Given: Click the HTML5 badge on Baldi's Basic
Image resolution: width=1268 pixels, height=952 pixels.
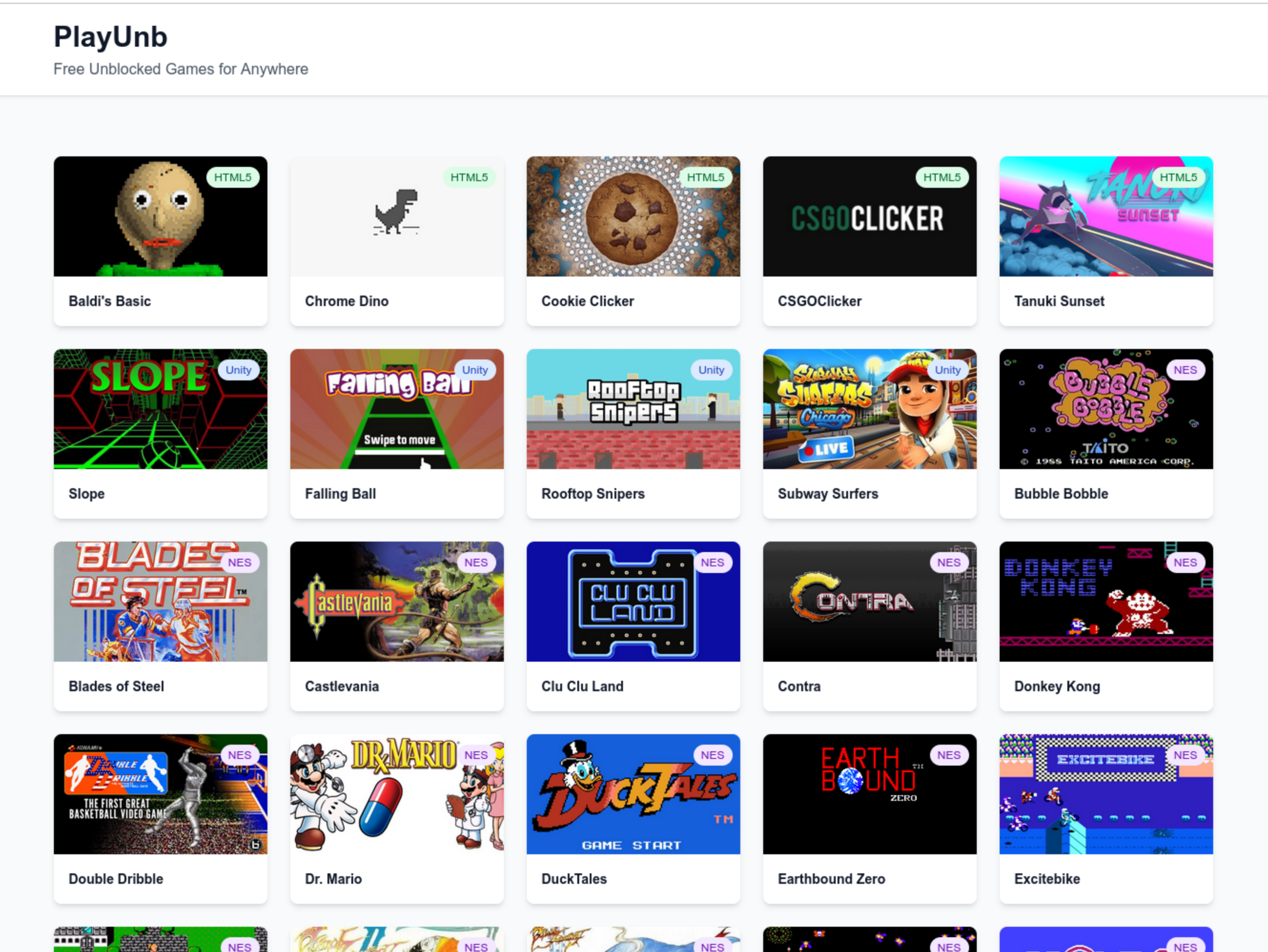Looking at the screenshot, I should pos(233,178).
